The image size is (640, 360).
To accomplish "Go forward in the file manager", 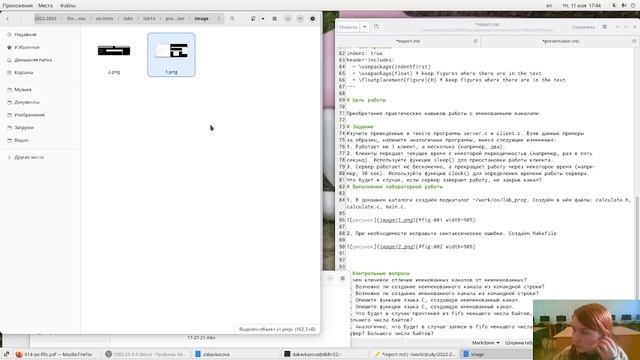I will pyautogui.click(x=21, y=19).
